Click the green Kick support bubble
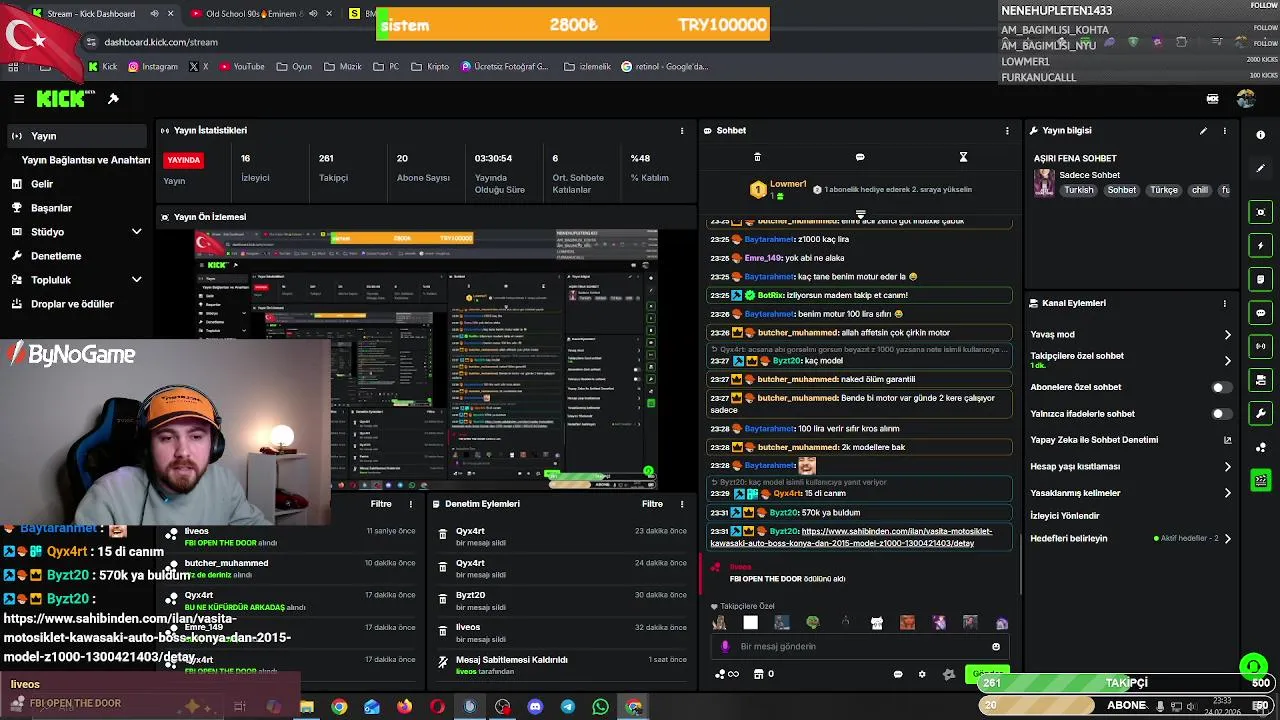Image resolution: width=1280 pixels, height=720 pixels. [x=1253, y=666]
